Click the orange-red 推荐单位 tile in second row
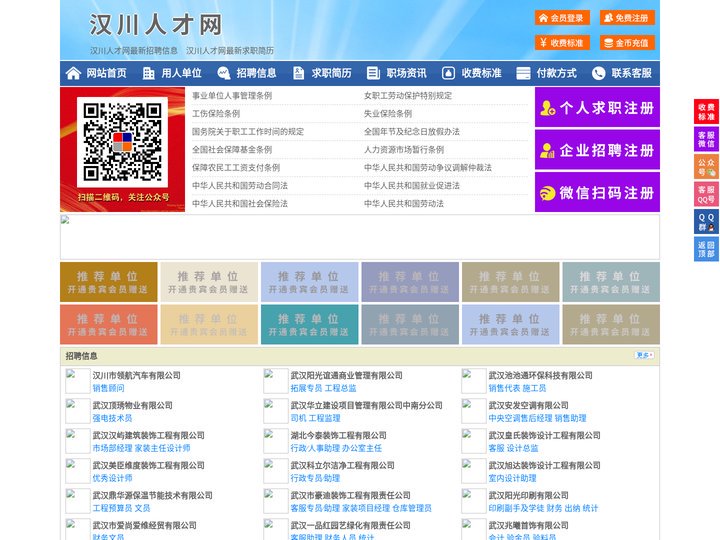Screen dimensions: 720x540 click(109, 325)
